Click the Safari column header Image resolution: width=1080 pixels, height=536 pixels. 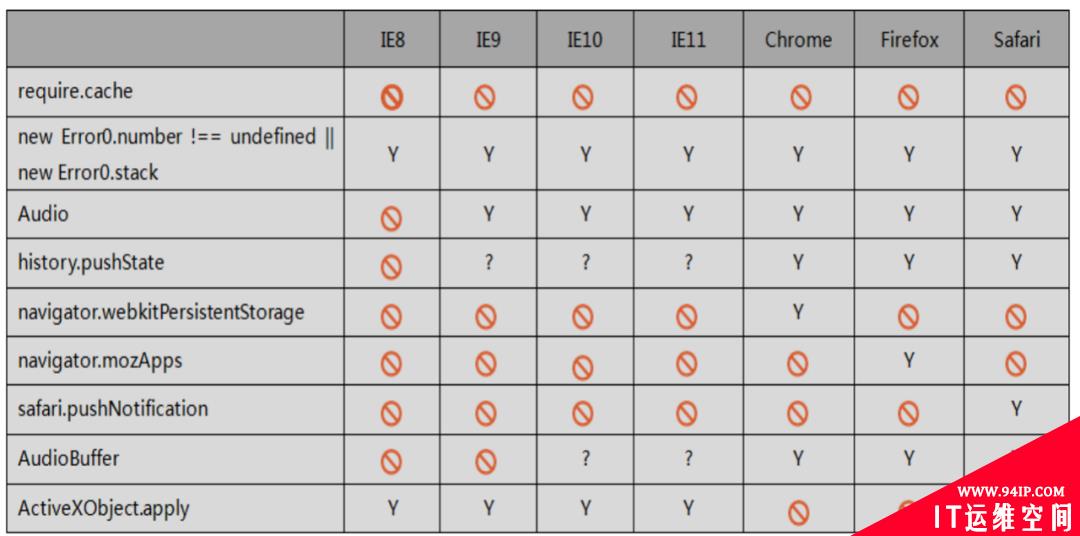pos(1017,39)
